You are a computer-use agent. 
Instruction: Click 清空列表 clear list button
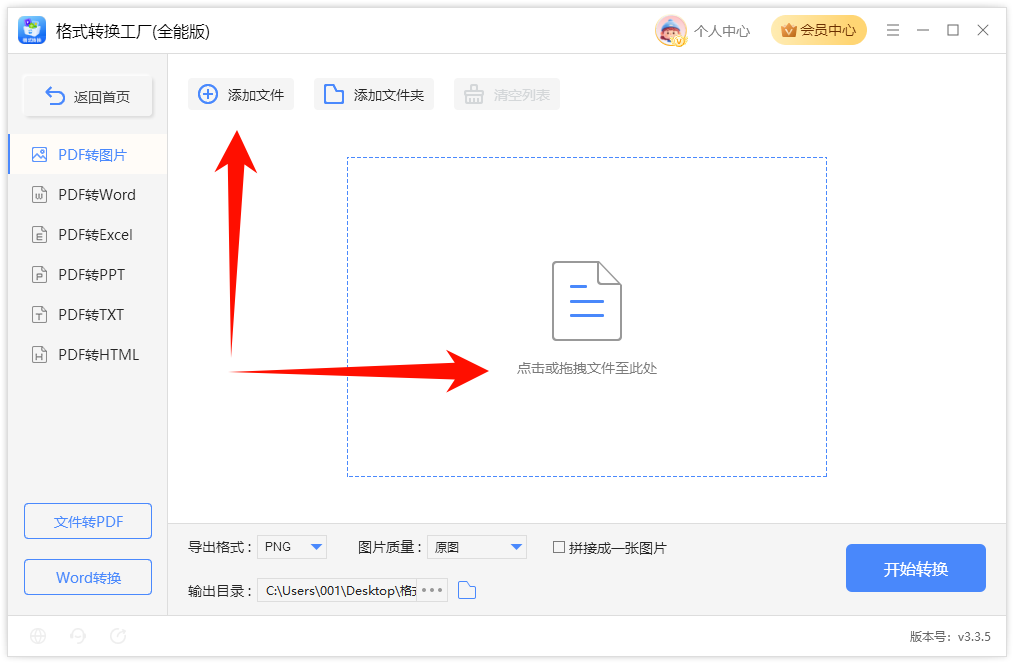tap(507, 94)
